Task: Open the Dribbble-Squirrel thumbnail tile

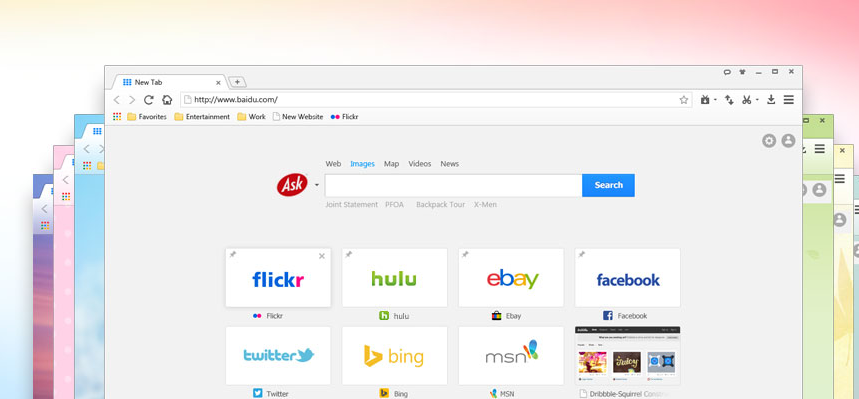Action: point(628,356)
